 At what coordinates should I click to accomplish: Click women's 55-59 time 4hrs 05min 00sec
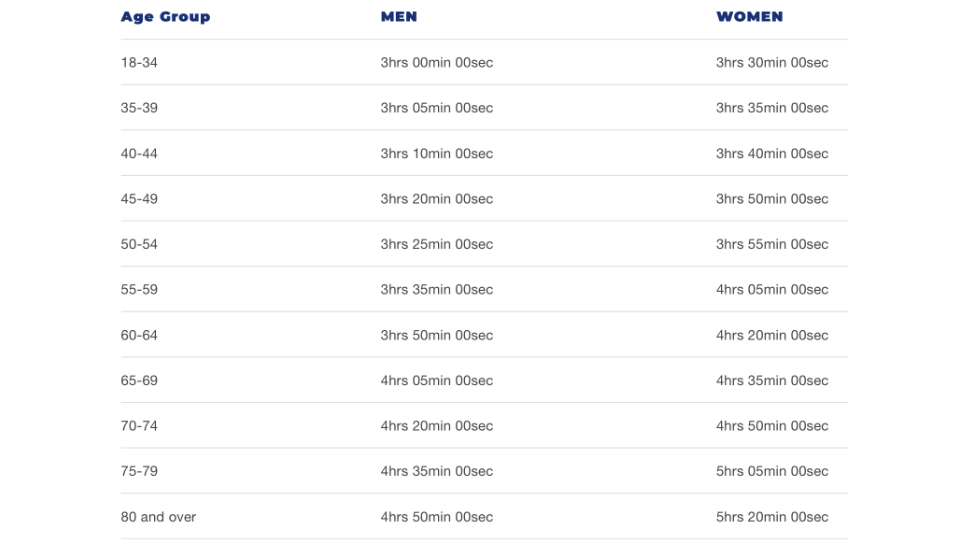tap(772, 290)
